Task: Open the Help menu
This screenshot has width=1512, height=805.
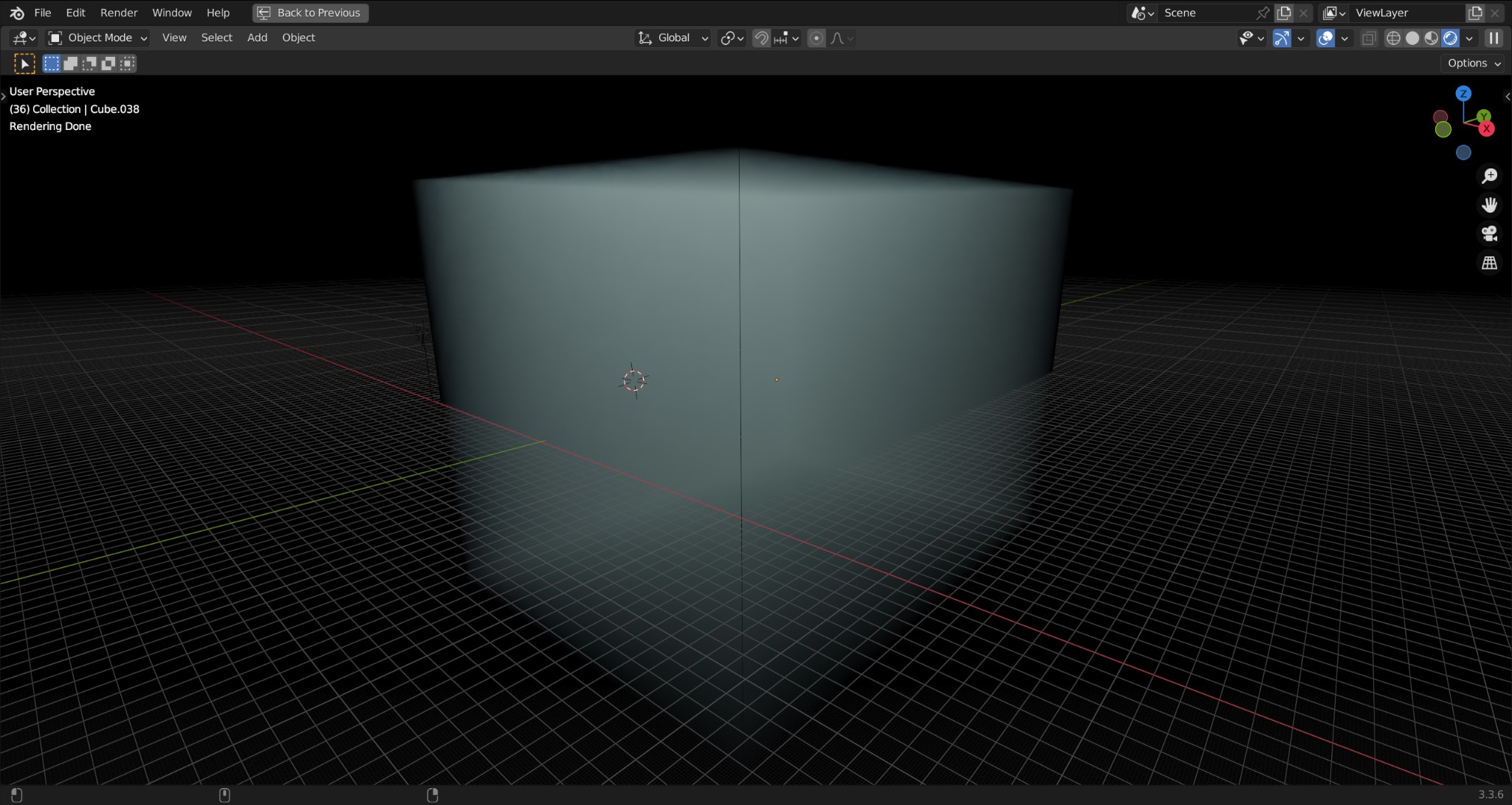Action: tap(218, 13)
